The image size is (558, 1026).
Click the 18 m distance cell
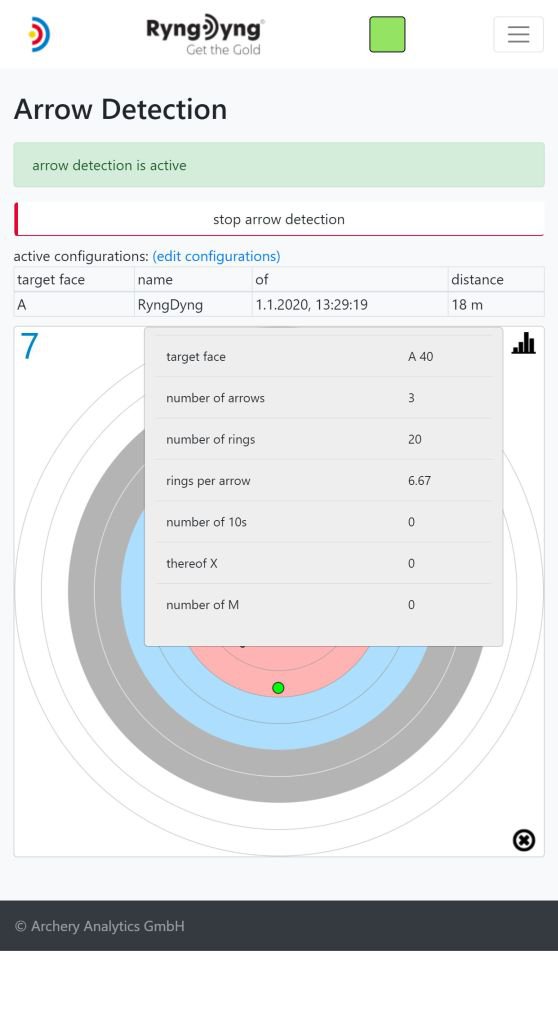pos(496,304)
